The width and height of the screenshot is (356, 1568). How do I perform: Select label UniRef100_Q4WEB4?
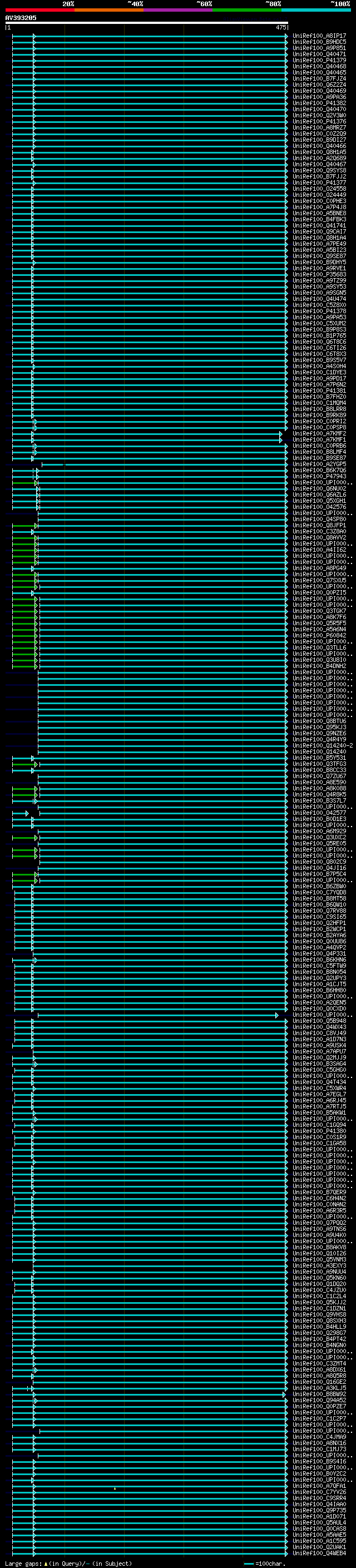319,1553
